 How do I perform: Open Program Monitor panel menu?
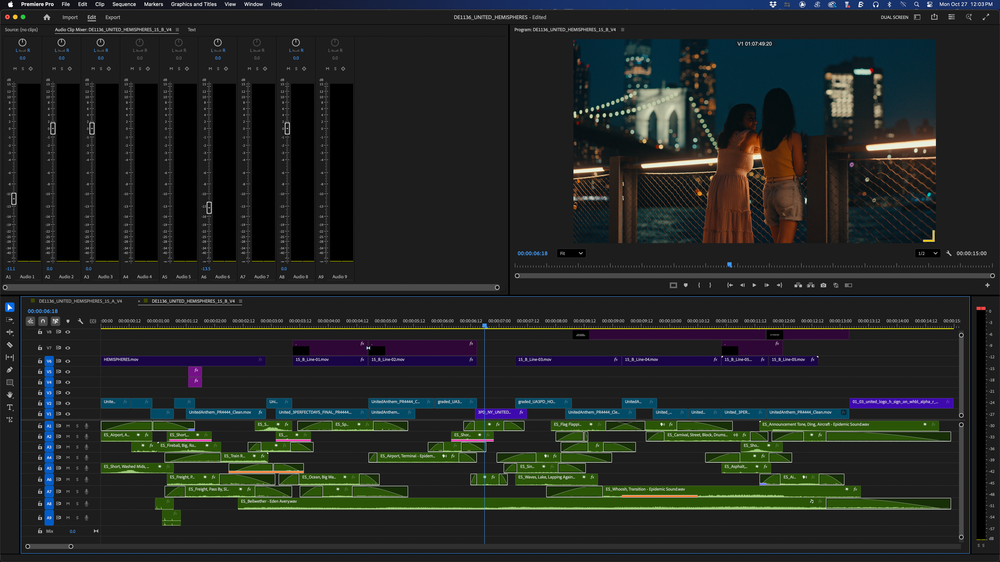pyautogui.click(x=622, y=30)
